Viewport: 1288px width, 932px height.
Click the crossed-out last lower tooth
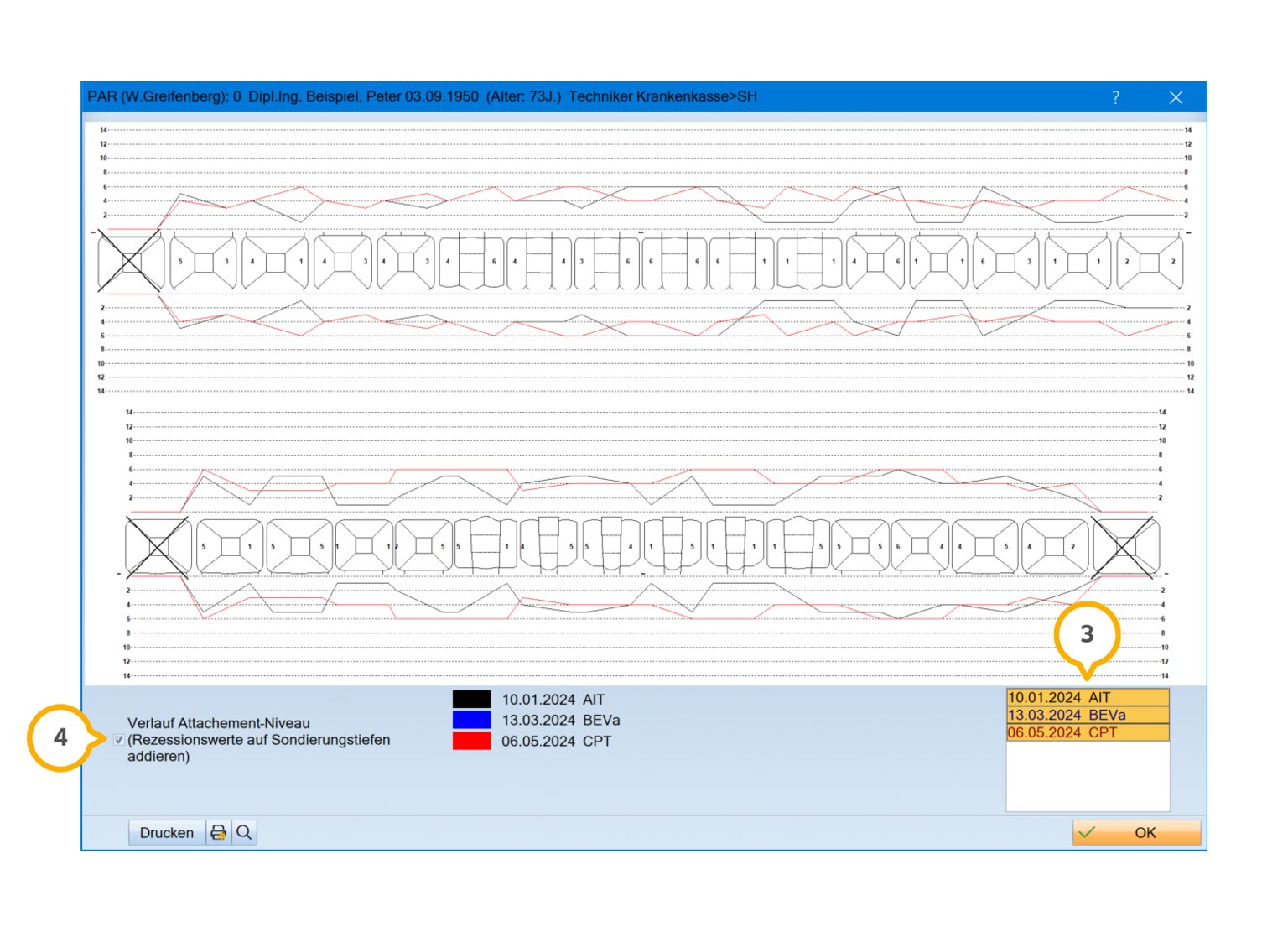point(1125,547)
